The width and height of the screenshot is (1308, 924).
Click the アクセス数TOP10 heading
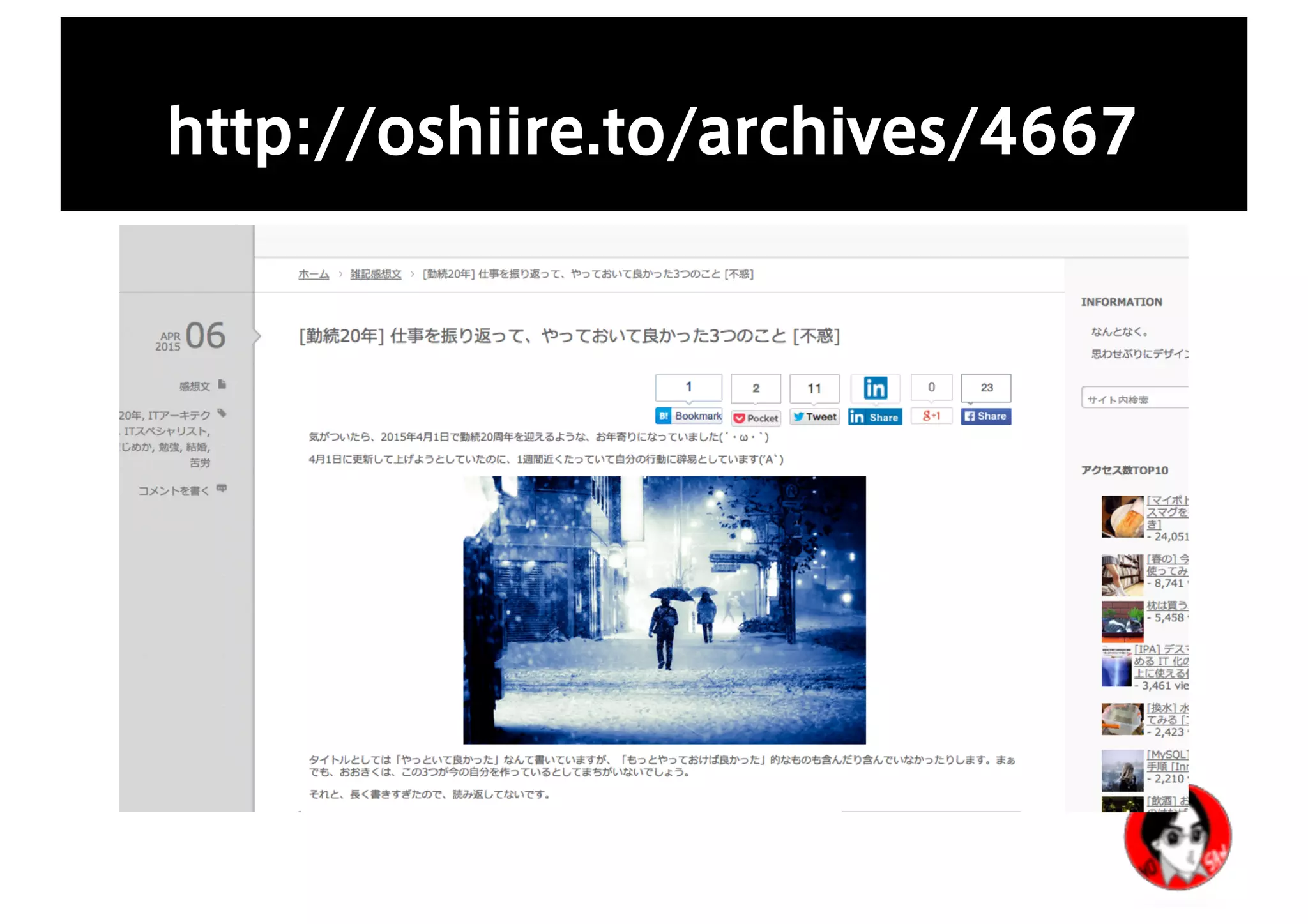tap(1124, 471)
